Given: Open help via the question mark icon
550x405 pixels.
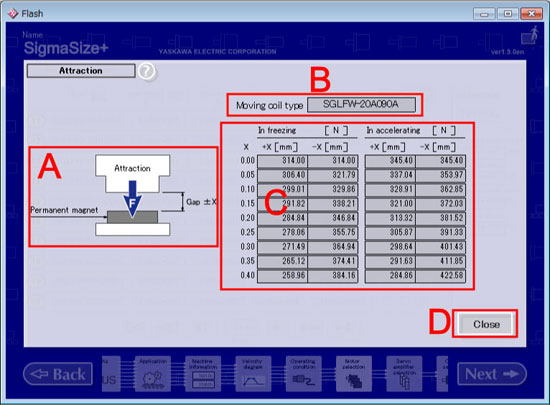Looking at the screenshot, I should coord(147,71).
